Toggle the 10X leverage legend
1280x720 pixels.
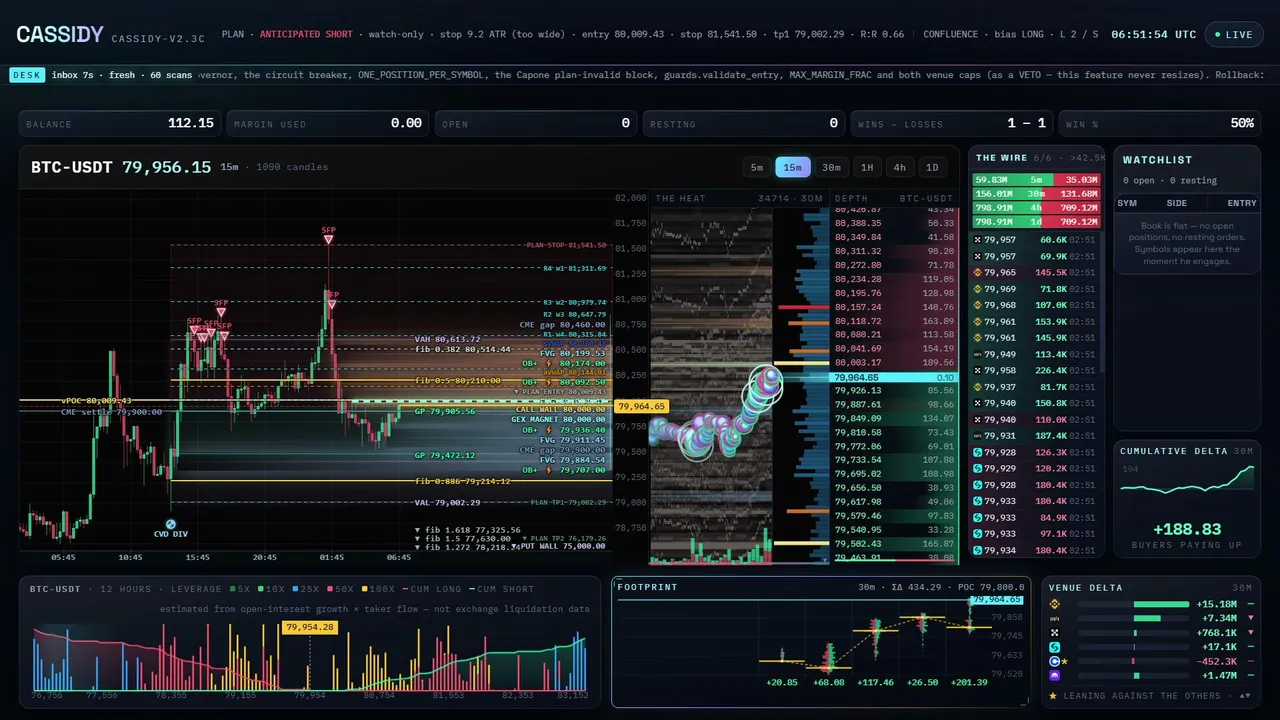pos(271,589)
